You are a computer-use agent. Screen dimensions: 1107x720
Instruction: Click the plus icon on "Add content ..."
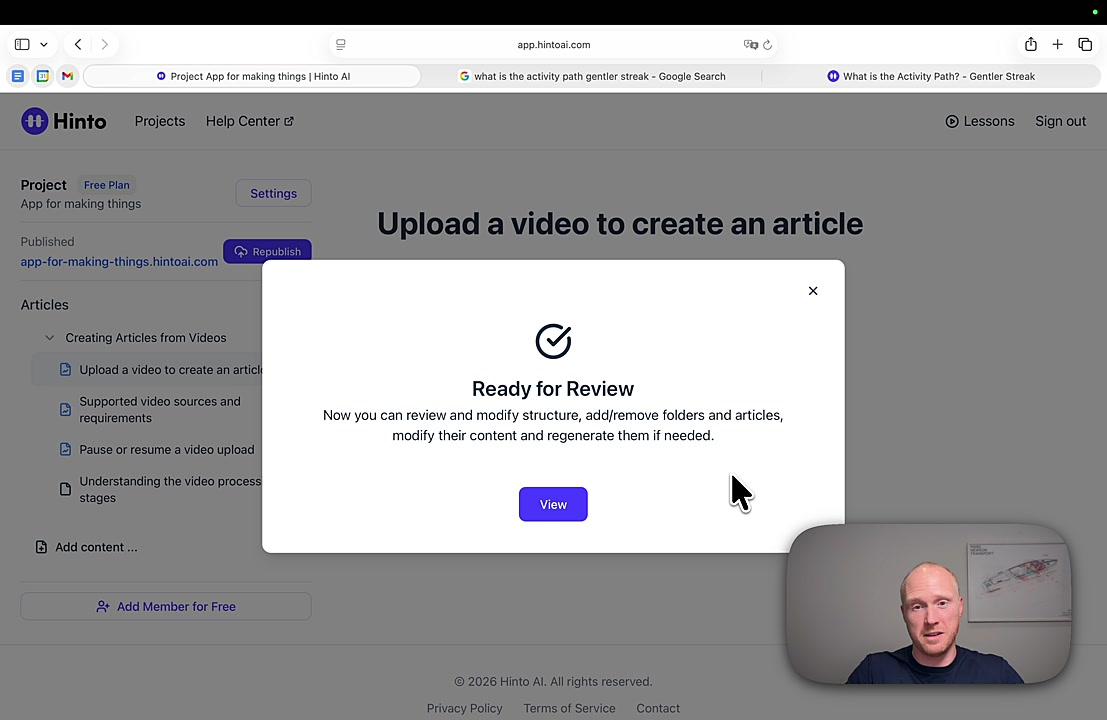[x=41, y=547]
